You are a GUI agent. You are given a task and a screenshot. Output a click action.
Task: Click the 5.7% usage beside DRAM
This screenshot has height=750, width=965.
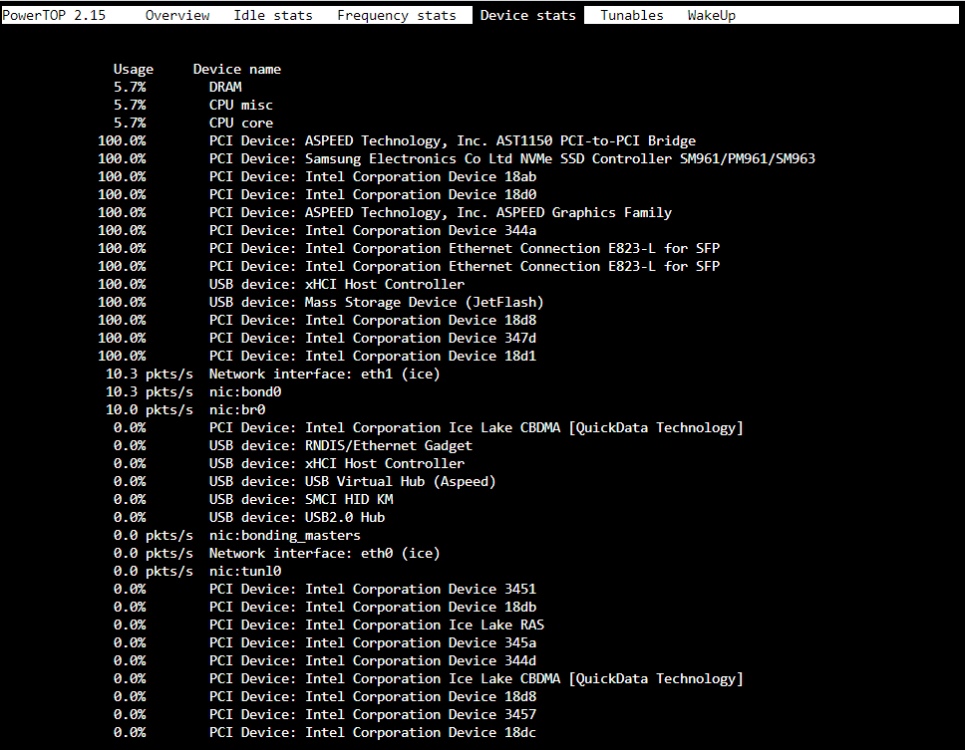point(129,87)
